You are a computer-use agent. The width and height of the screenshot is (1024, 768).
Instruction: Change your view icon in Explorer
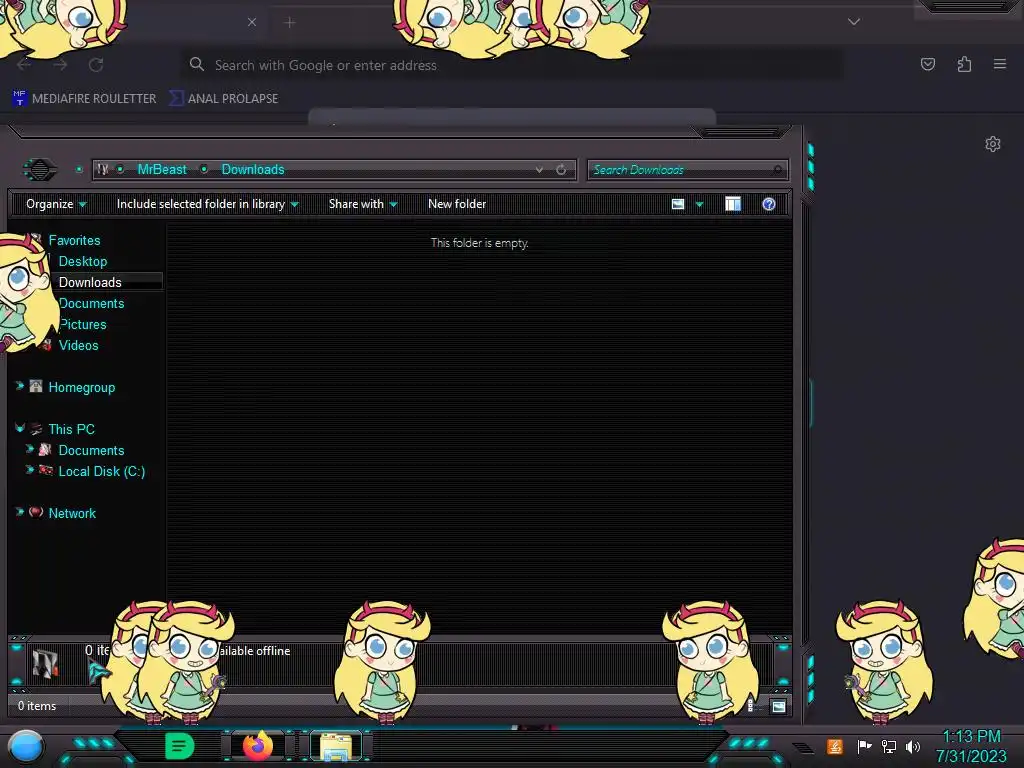click(x=678, y=204)
